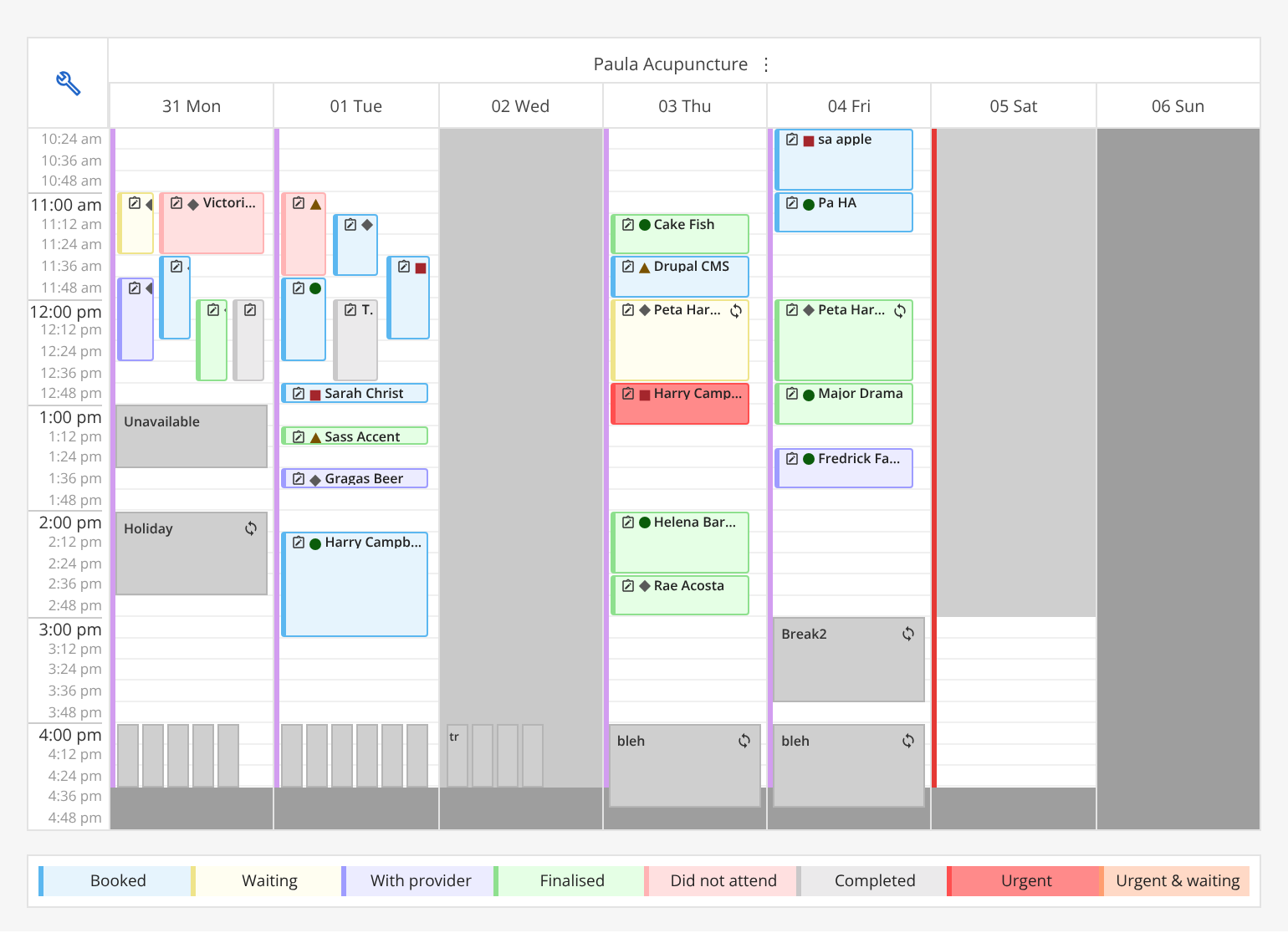Screen dimensions: 1288x933
Task: Click the Urgent & waiting legend swatch
Action: coord(1174,881)
